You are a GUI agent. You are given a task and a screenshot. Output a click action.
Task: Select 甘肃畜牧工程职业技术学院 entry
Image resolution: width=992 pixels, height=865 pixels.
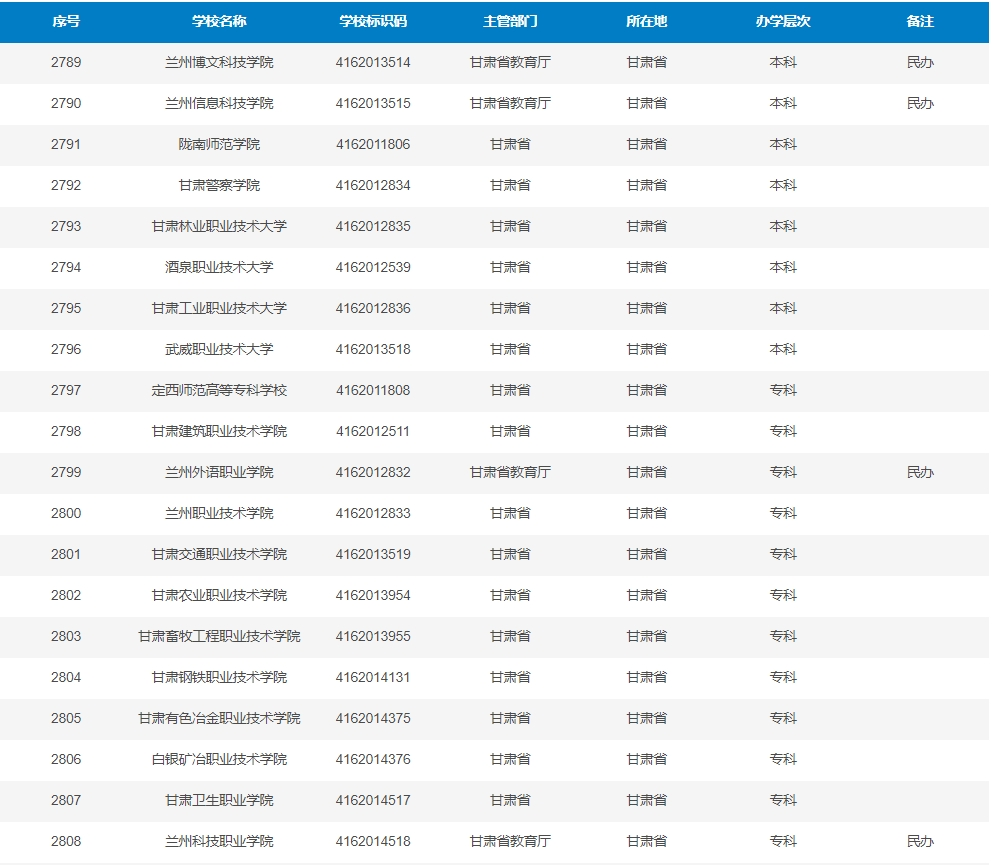coord(219,636)
